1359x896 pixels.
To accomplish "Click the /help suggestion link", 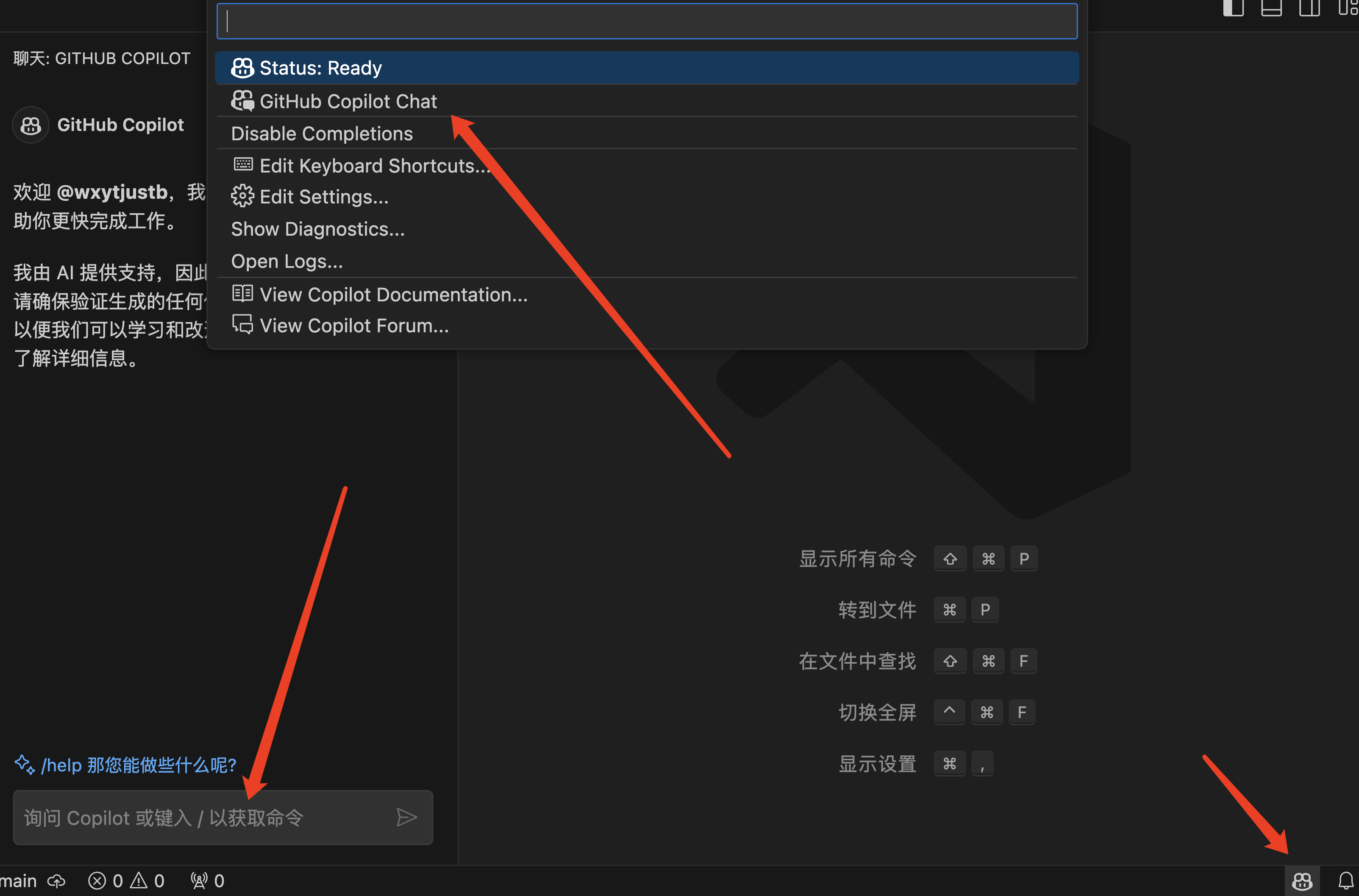I will click(x=139, y=765).
